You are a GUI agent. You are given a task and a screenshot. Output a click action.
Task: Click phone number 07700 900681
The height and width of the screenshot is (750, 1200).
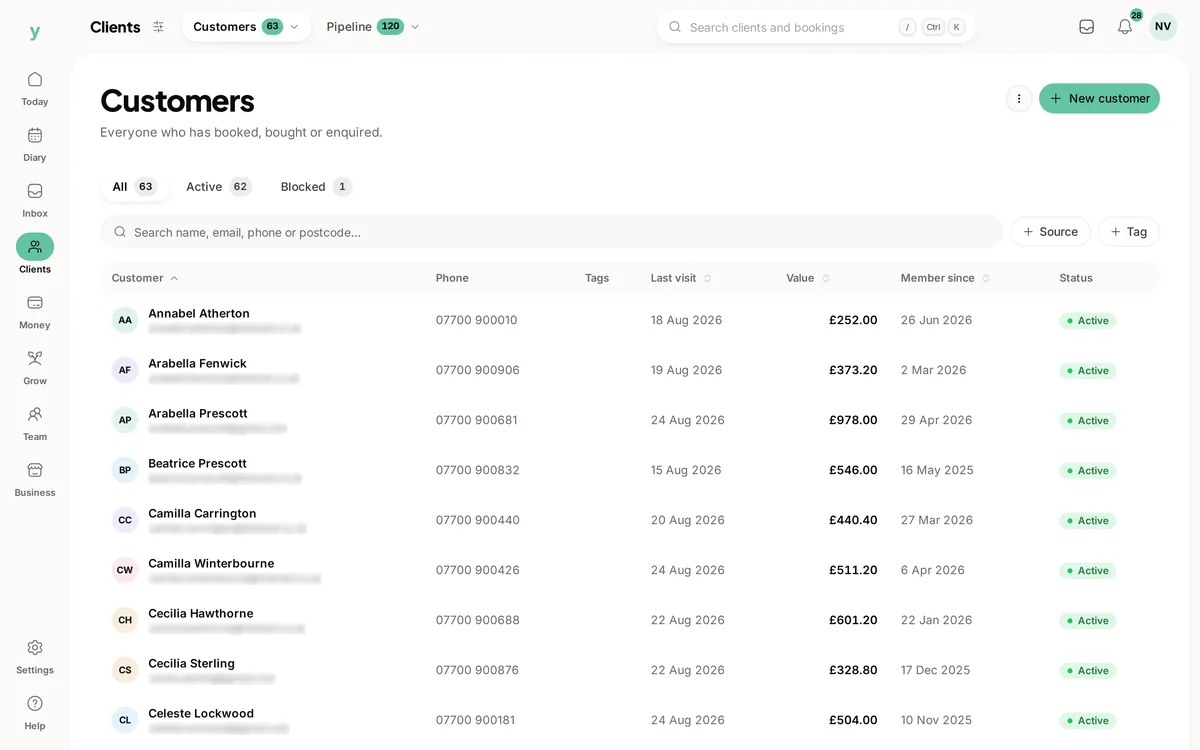476,420
